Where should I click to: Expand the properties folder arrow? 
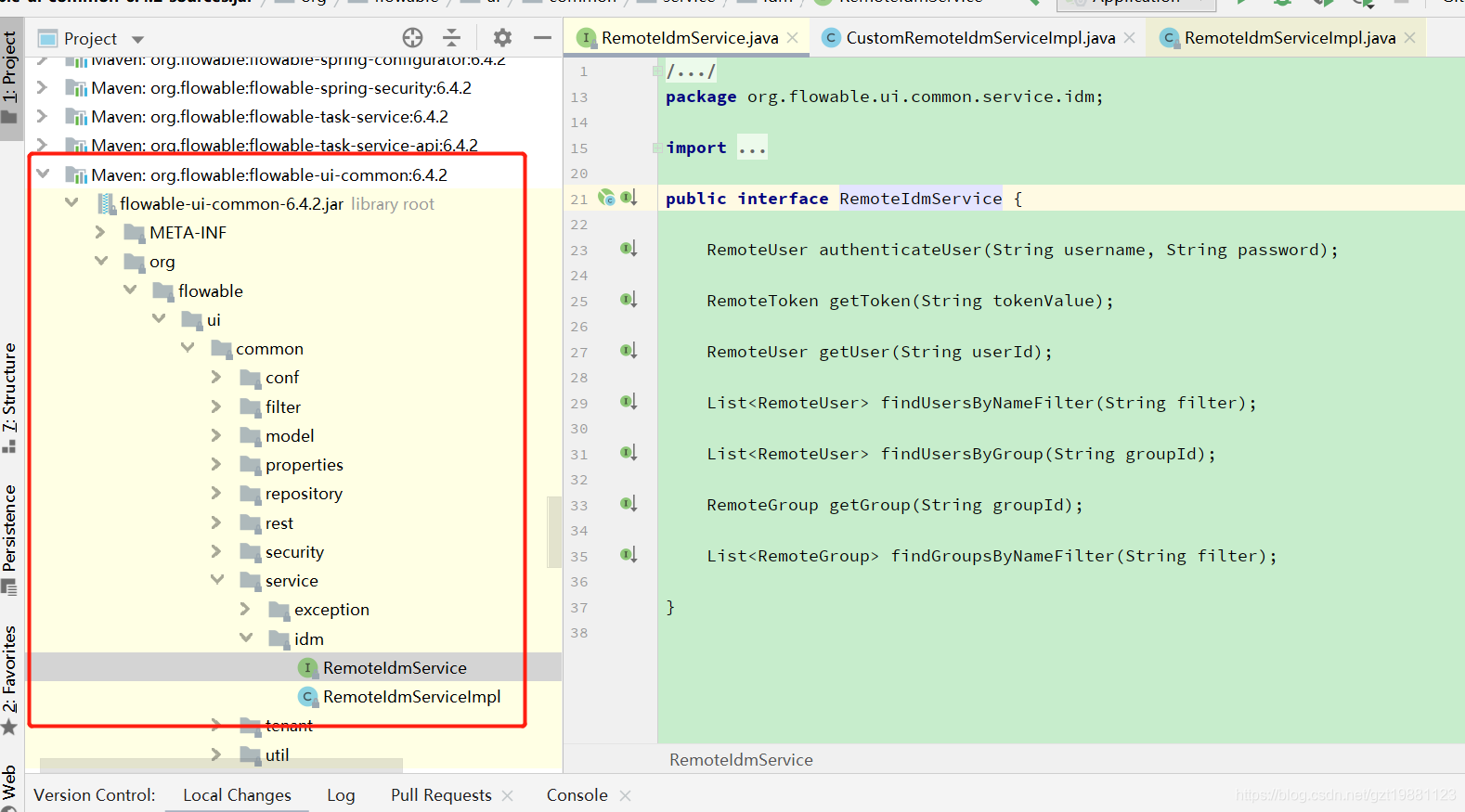coord(216,464)
